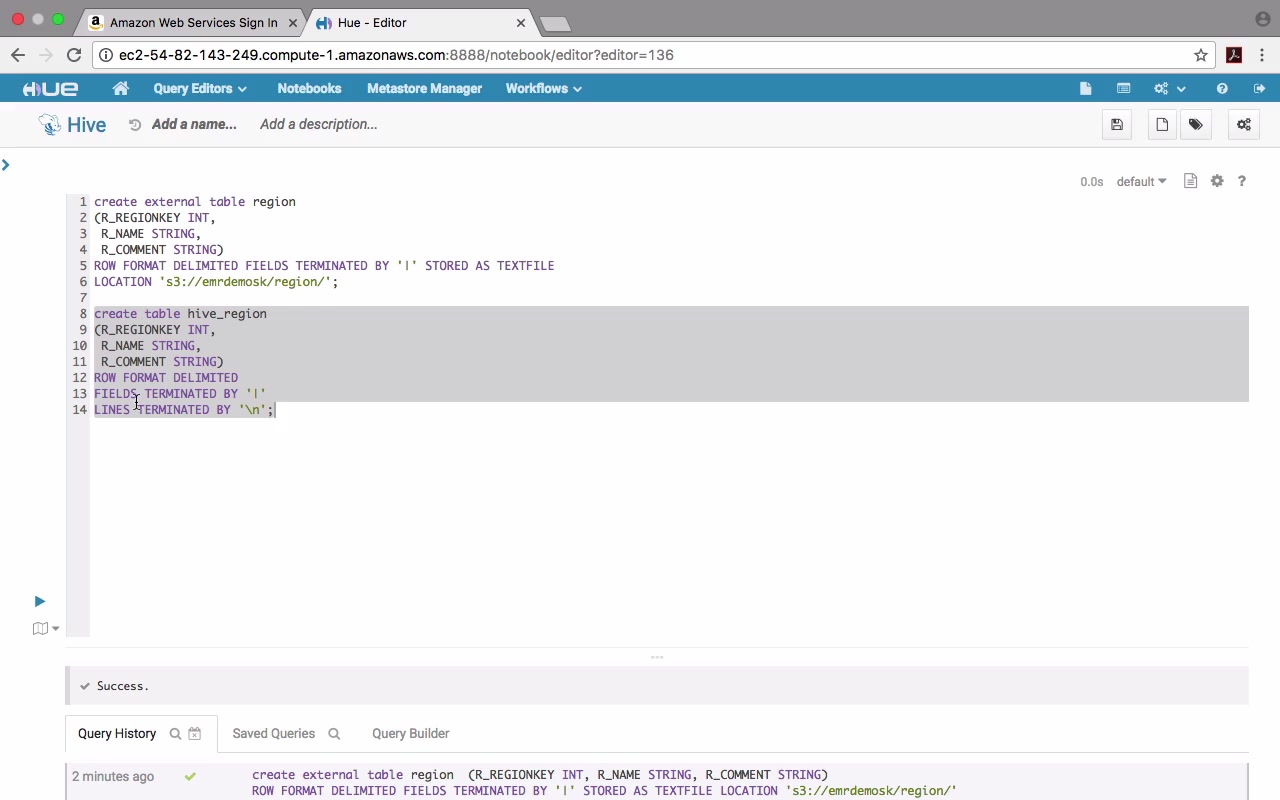This screenshot has width=1280, height=800.
Task: Open the editor cogs settings button
Action: (1244, 125)
